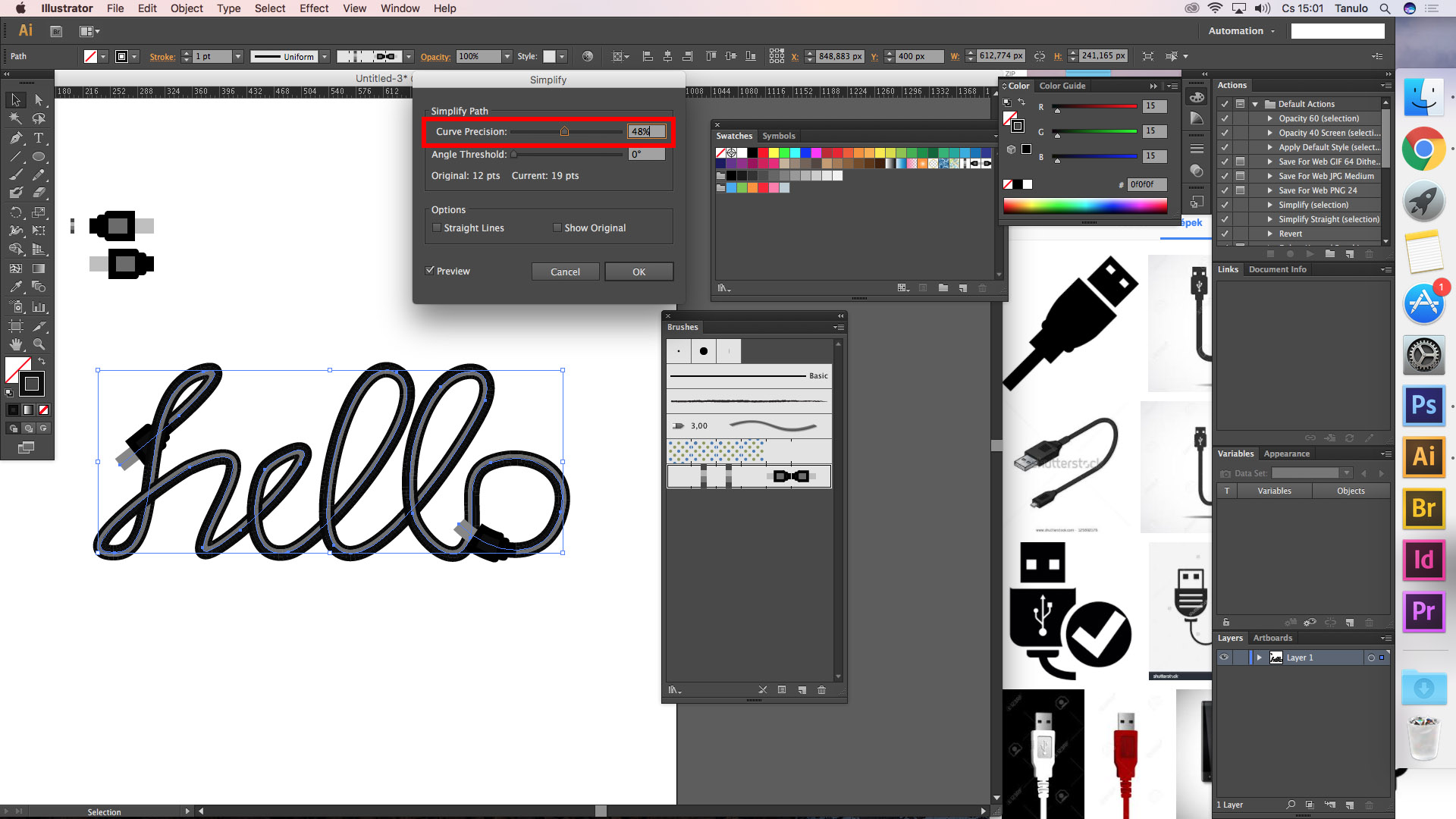The image size is (1456, 819).
Task: Hide Layer 1 with eye icon
Action: tap(1224, 657)
